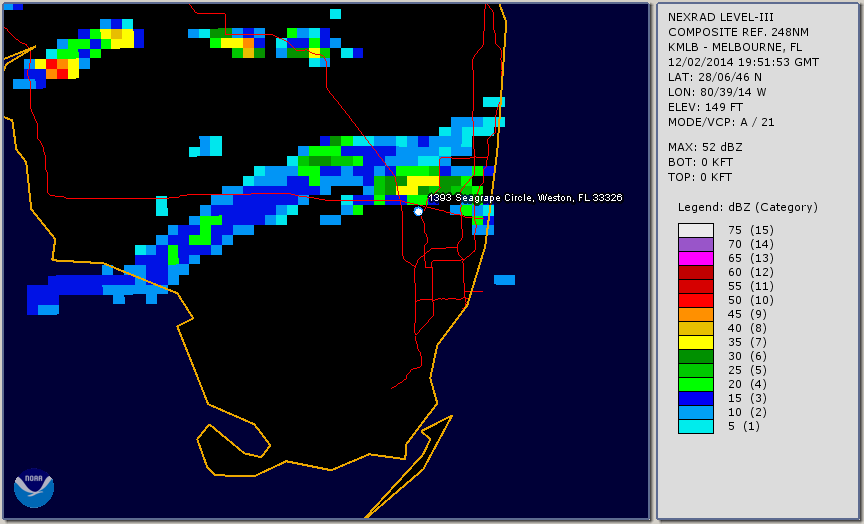Select the 55 dBZ red legend swatch
Viewport: 864px width, 524px height.
point(696,287)
